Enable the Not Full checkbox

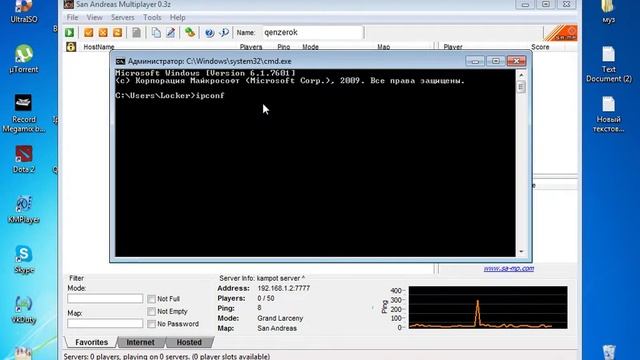(x=151, y=299)
